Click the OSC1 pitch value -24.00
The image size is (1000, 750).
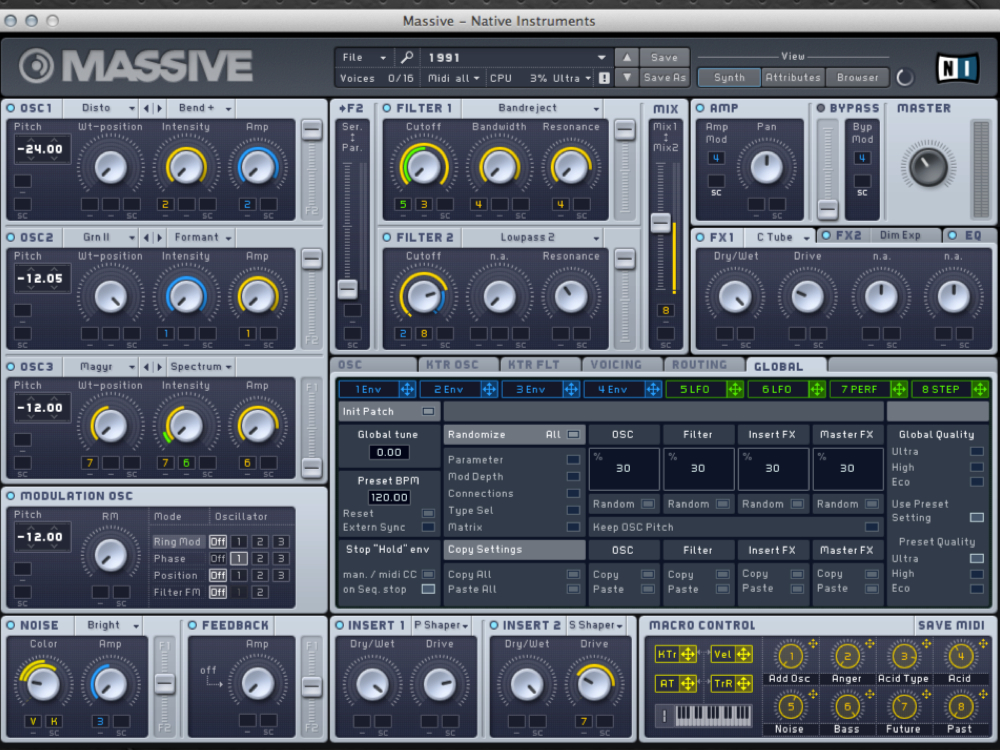tap(40, 149)
